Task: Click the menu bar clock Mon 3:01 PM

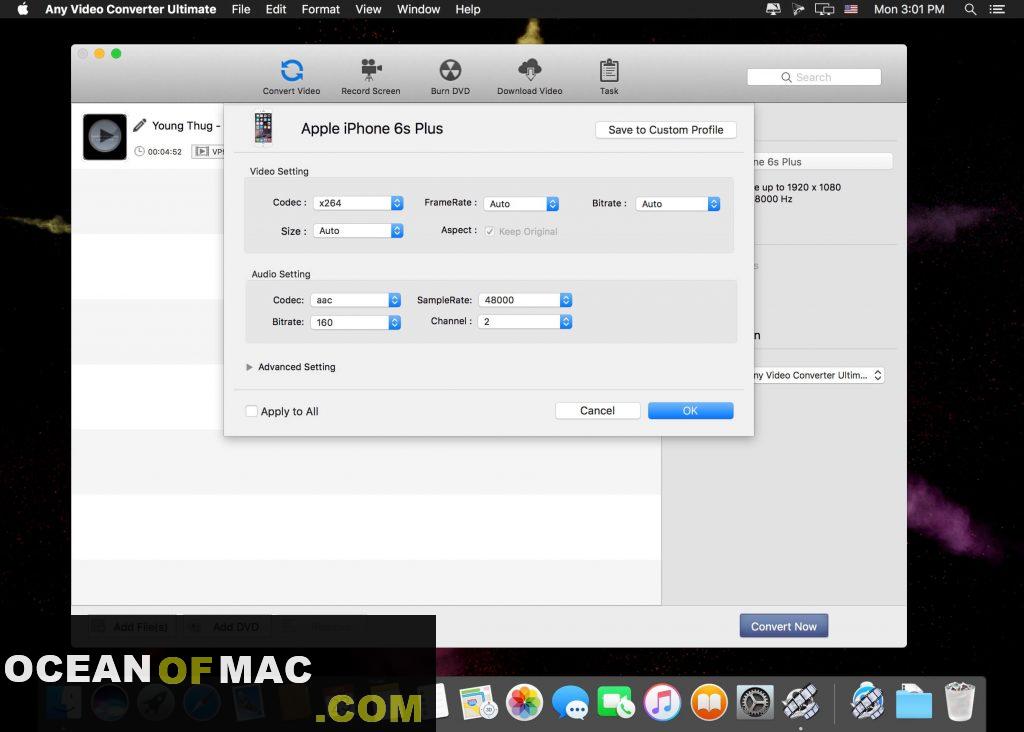Action: [909, 9]
